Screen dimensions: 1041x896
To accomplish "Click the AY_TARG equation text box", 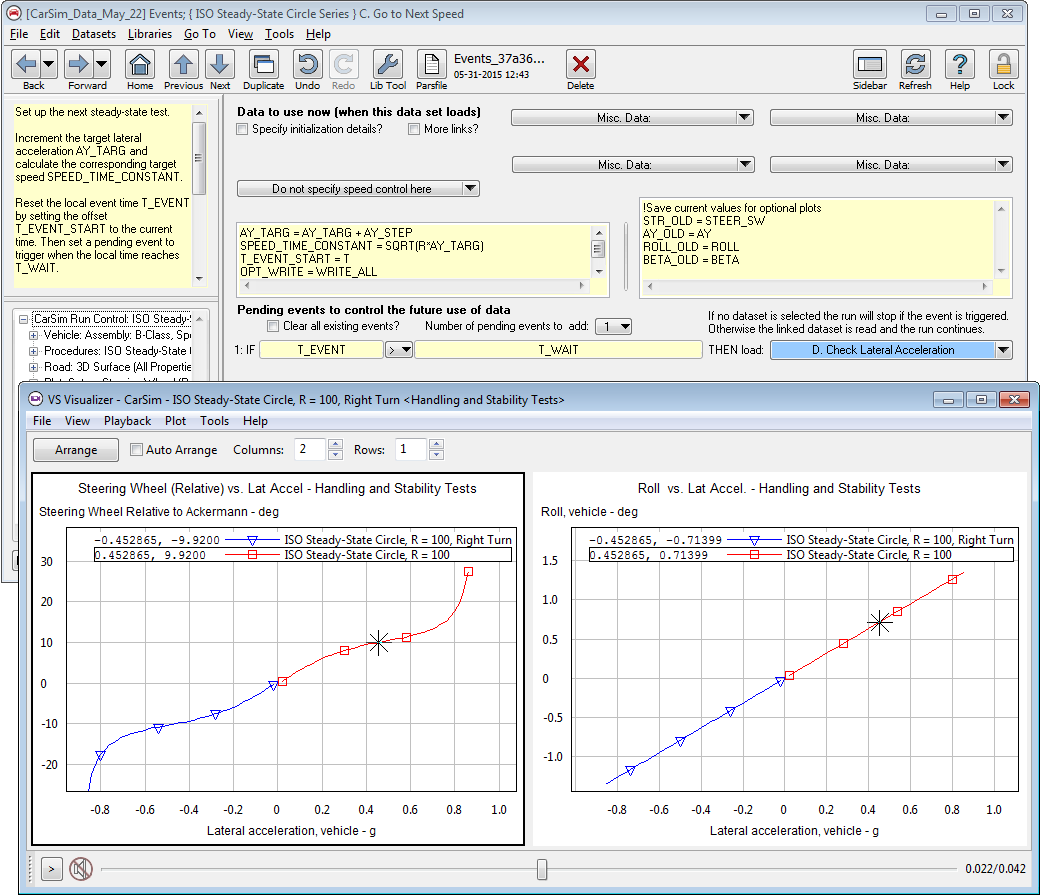I will click(416, 252).
